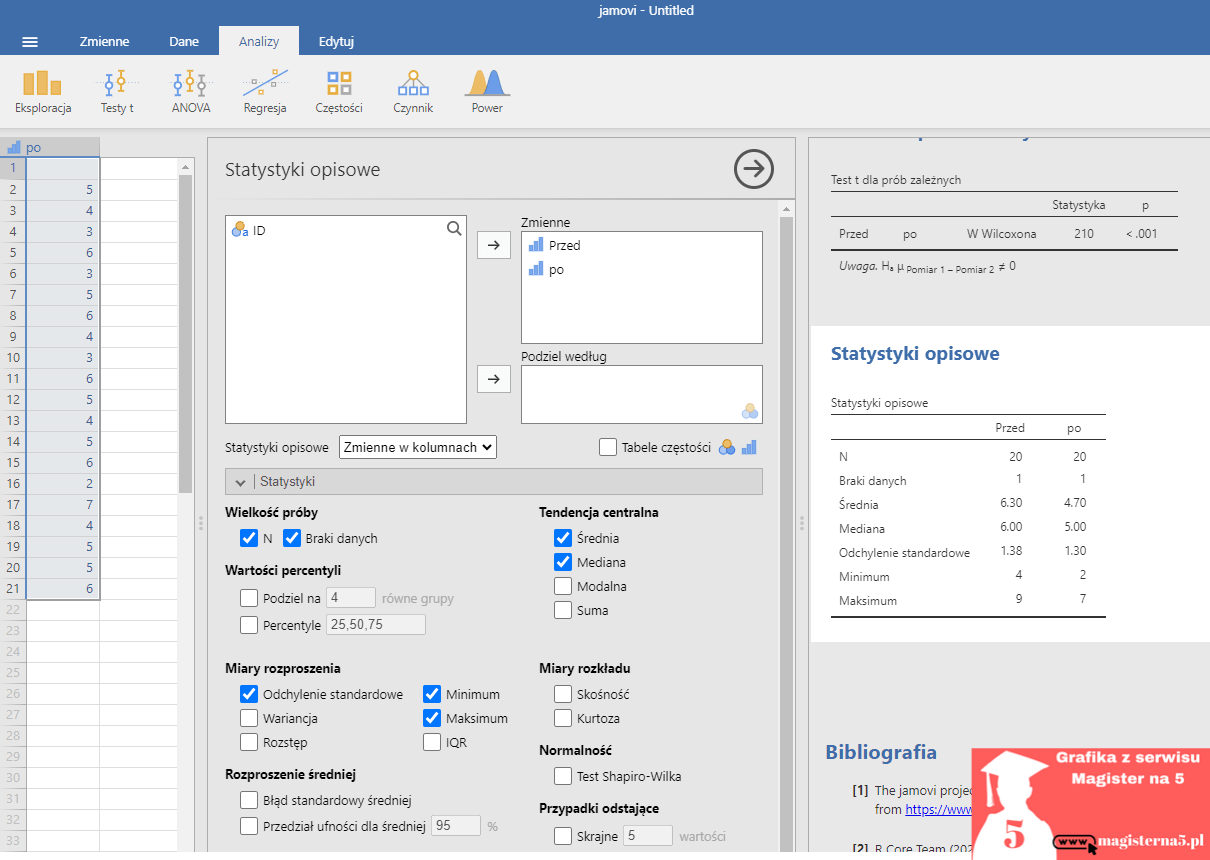Enable the Modalna checkbox
1210x860 pixels.
(563, 586)
